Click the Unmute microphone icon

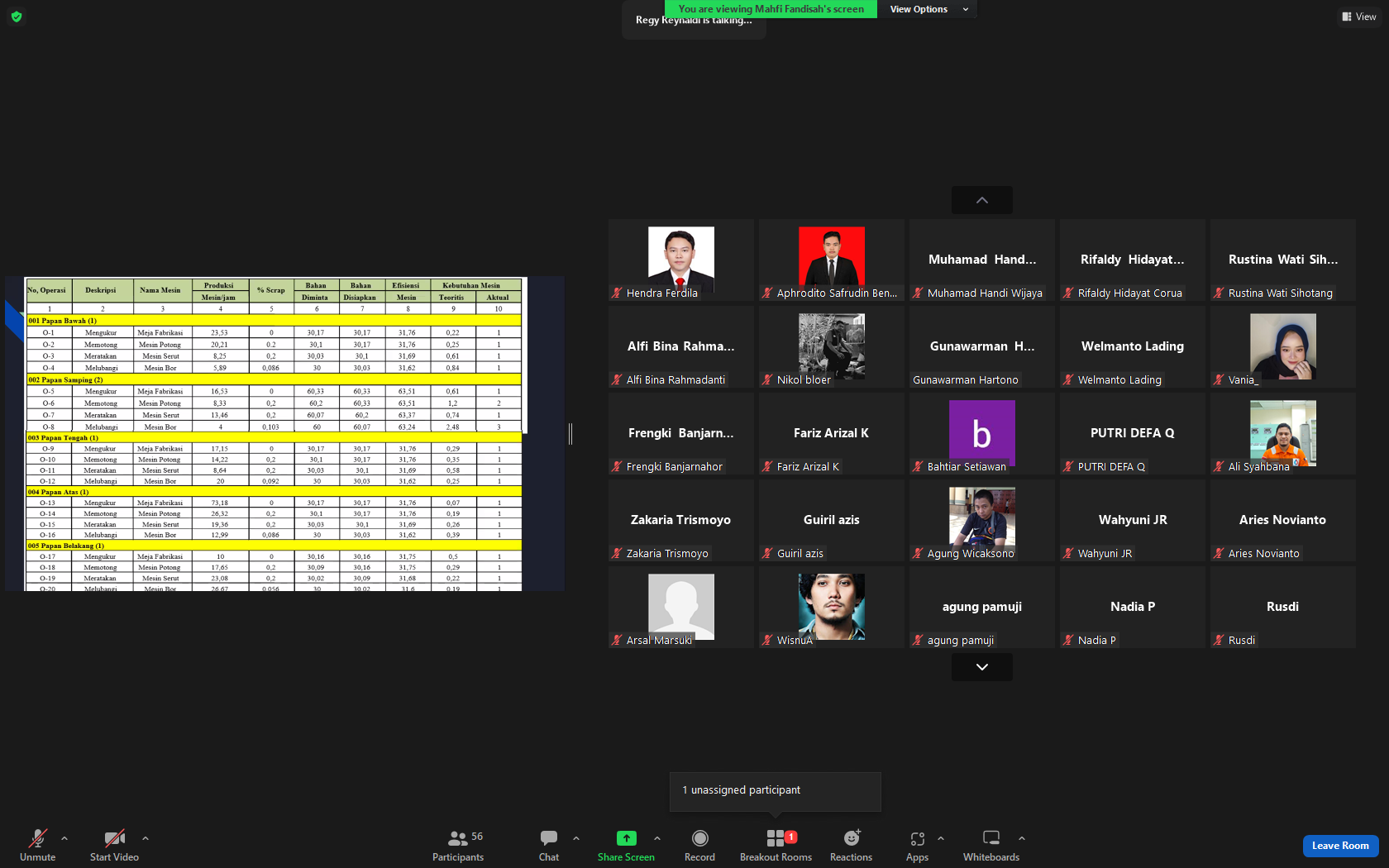pos(38,838)
